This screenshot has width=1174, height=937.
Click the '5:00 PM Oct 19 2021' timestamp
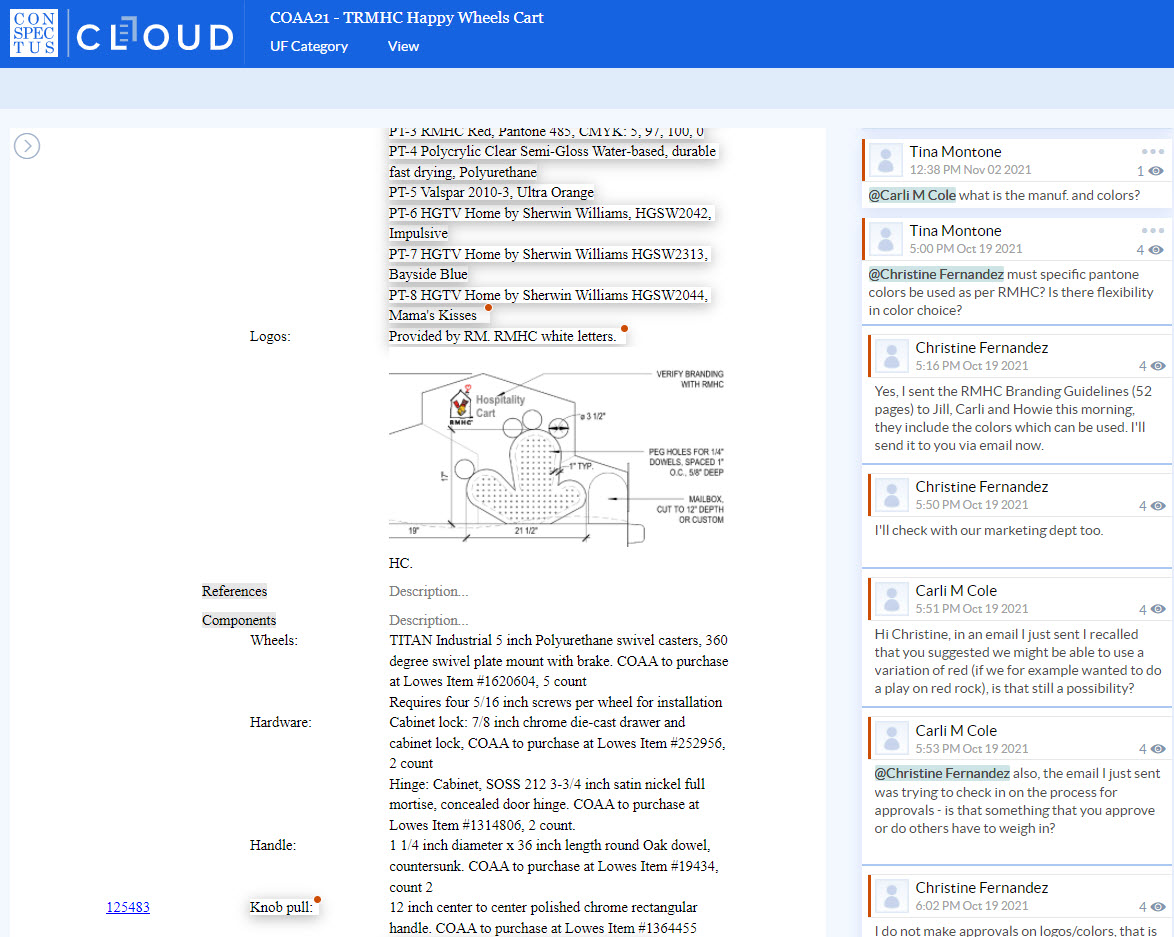(x=966, y=249)
